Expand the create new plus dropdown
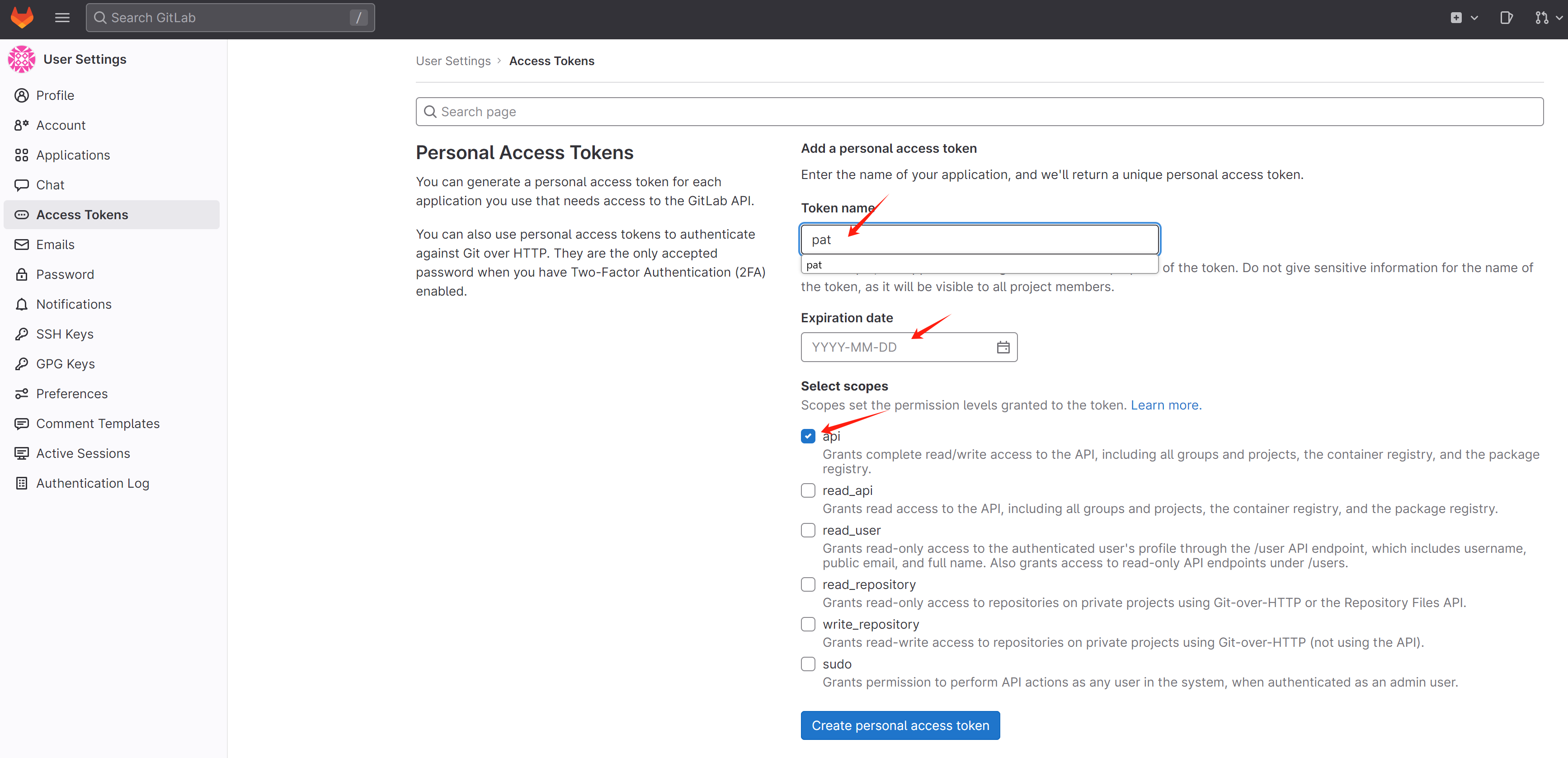1568x758 pixels. pyautogui.click(x=1463, y=18)
